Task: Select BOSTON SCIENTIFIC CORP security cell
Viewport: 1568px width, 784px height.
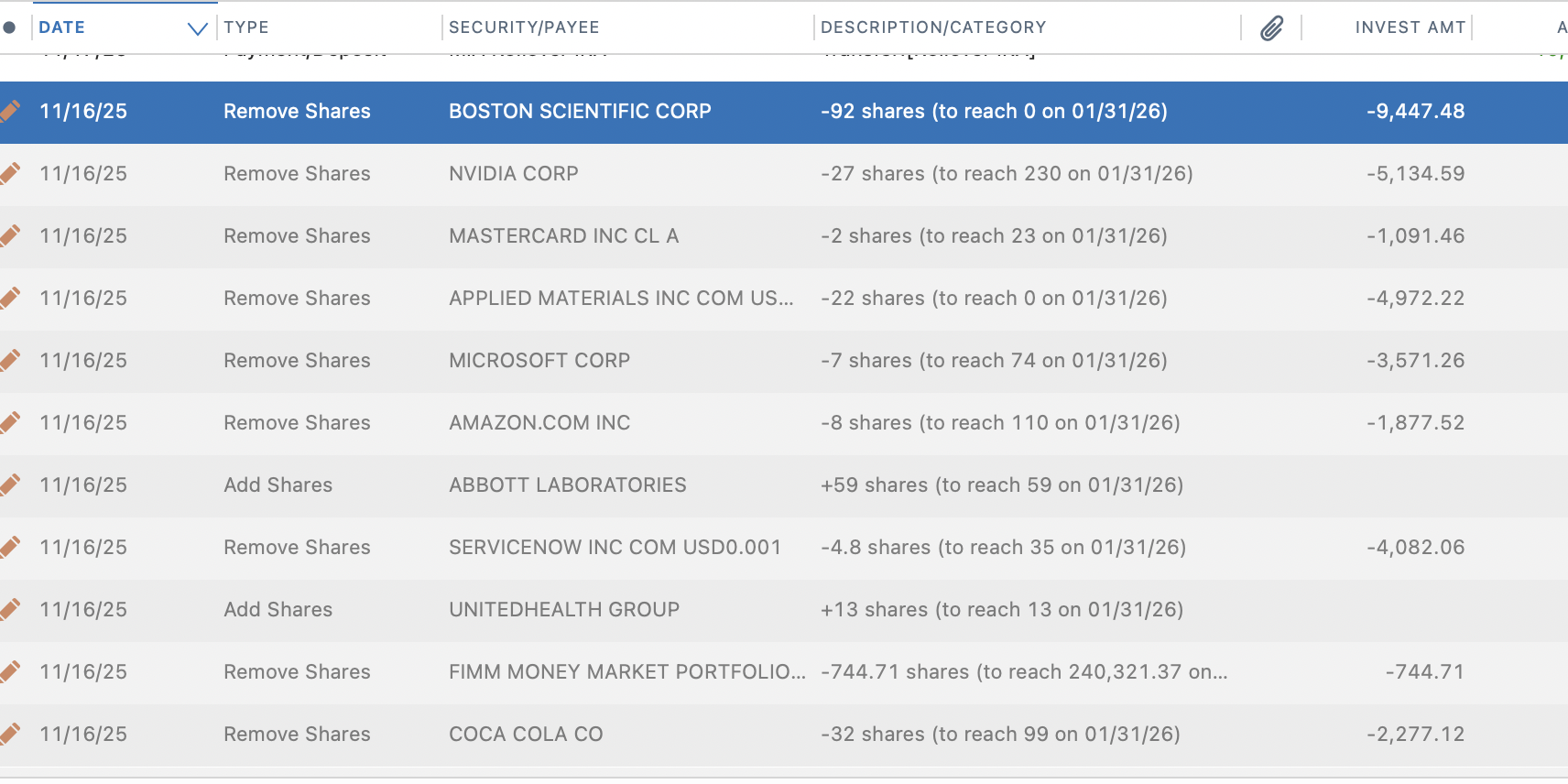Action: [x=580, y=112]
